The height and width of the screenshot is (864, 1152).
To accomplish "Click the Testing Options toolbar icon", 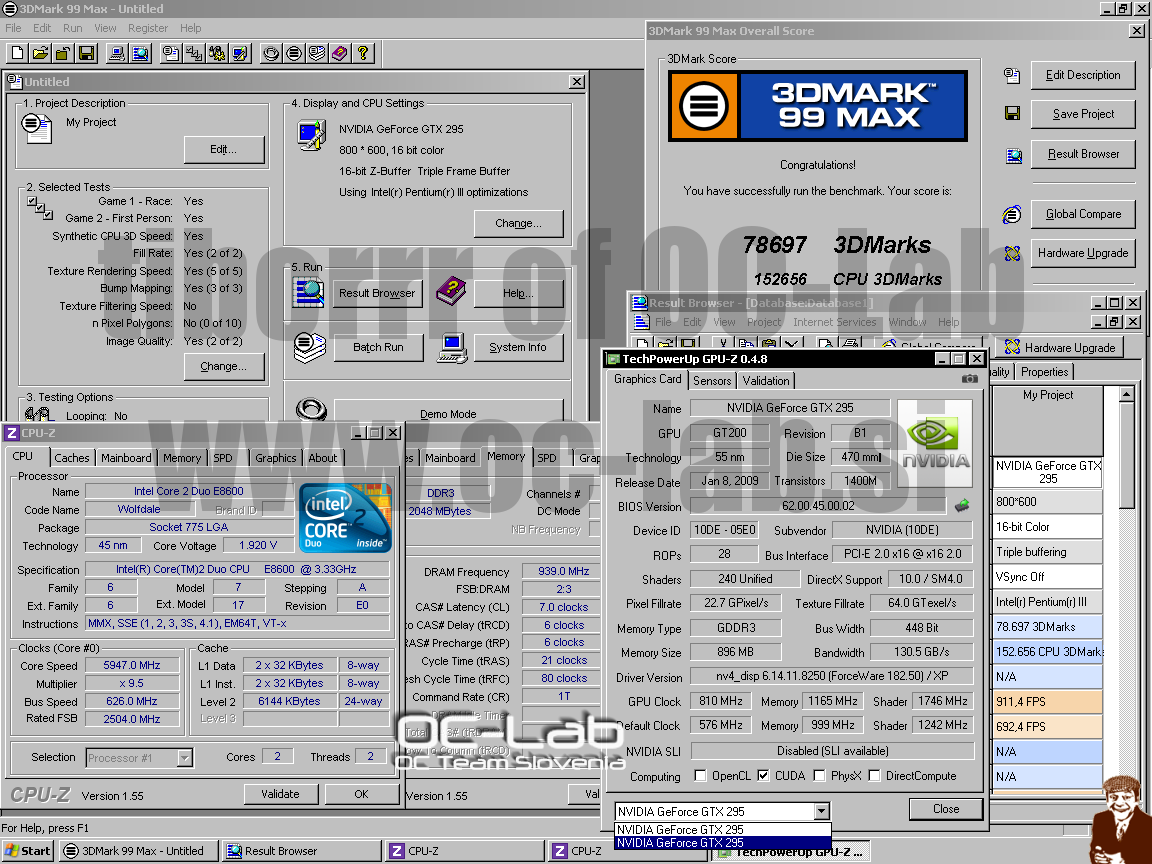I will 217,54.
